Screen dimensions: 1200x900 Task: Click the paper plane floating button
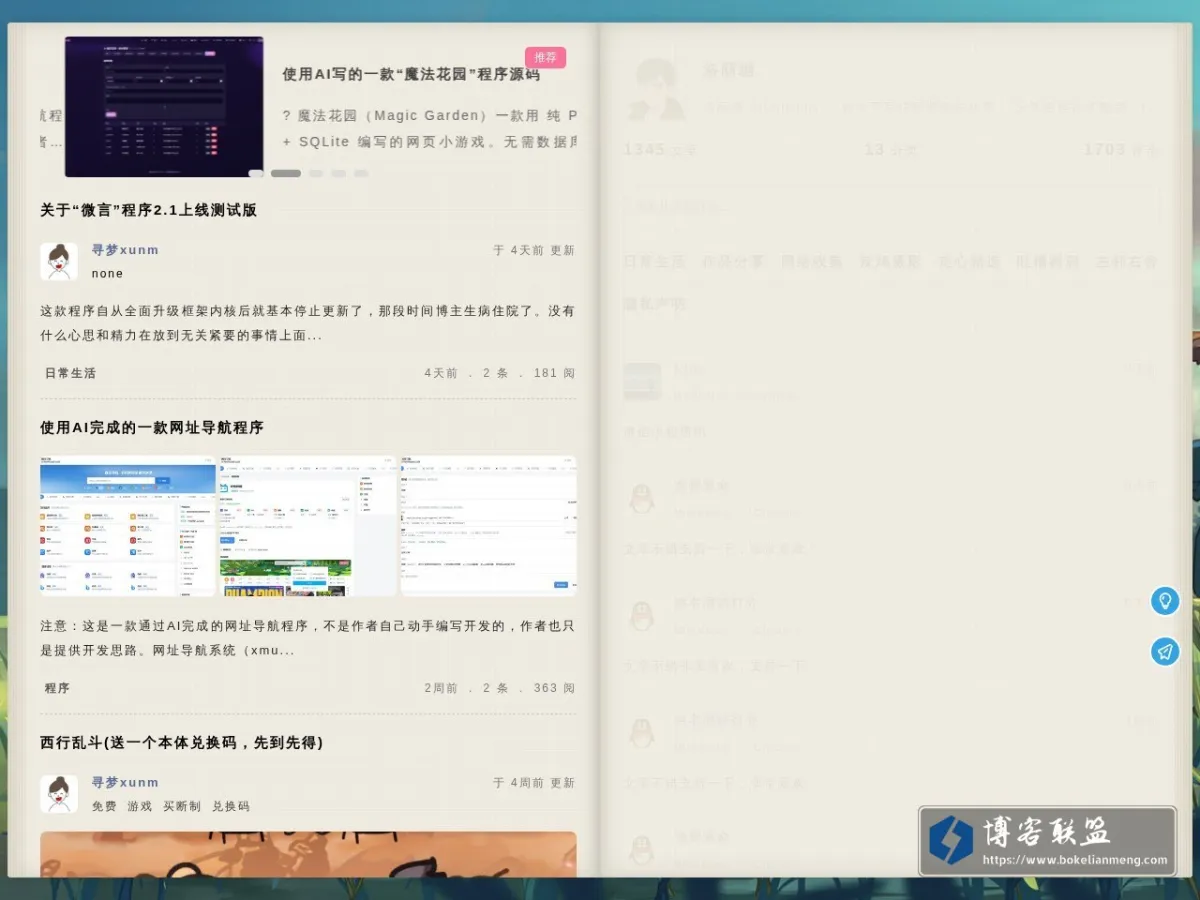(x=1165, y=652)
